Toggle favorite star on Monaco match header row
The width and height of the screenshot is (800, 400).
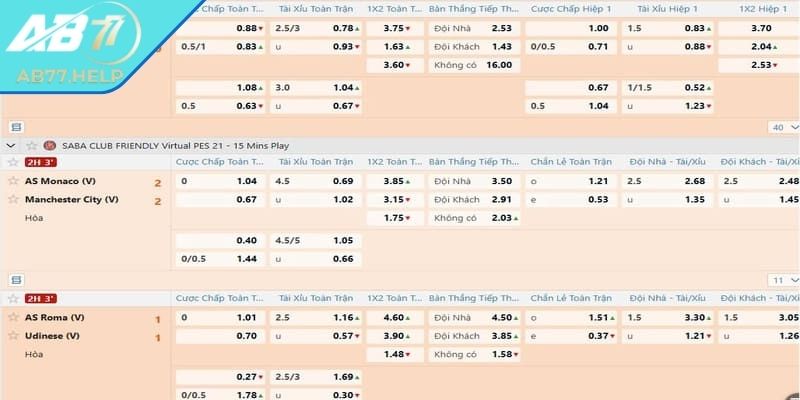click(x=13, y=162)
